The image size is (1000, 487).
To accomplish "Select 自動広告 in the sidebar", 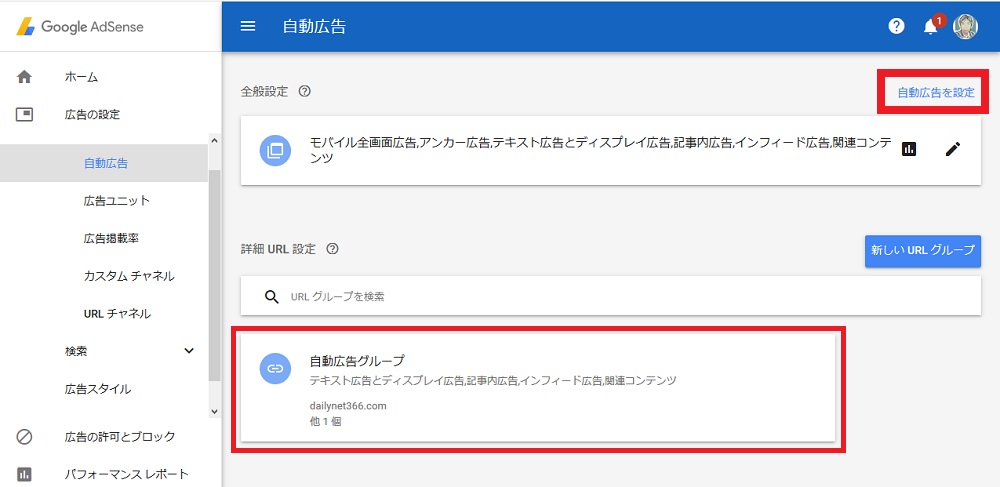I will (x=106, y=163).
